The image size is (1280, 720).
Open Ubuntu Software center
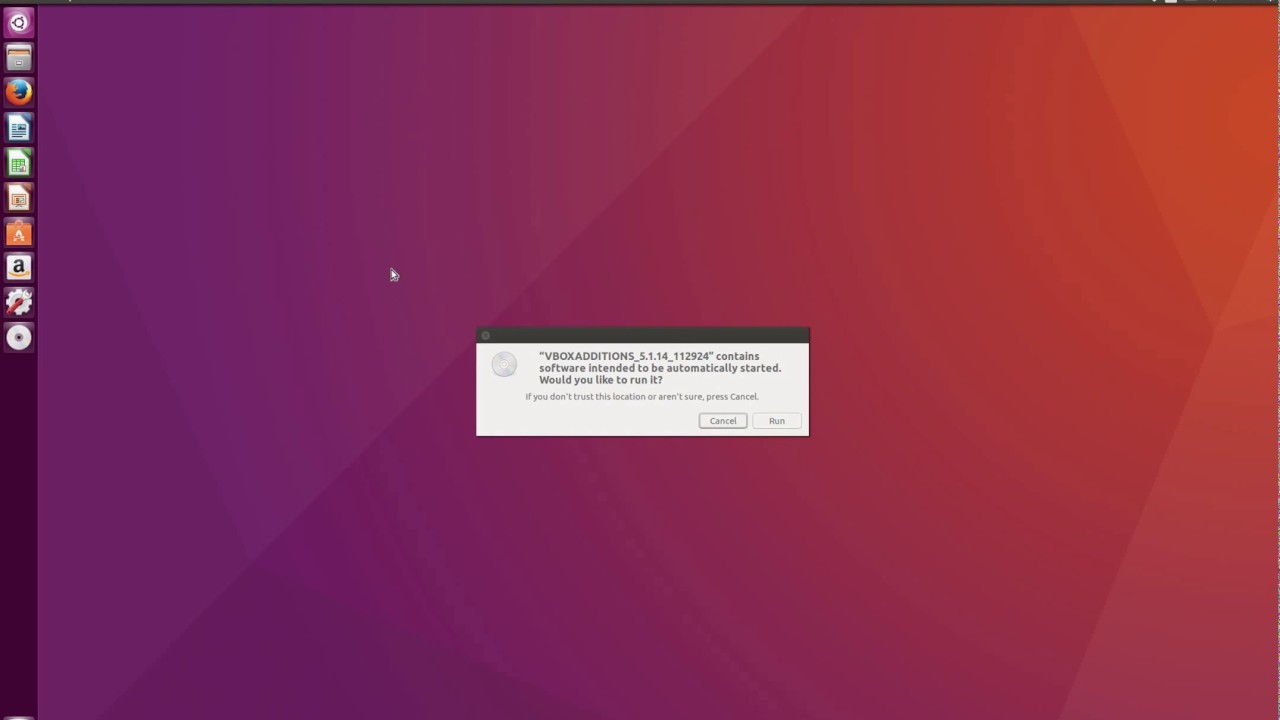(18, 232)
